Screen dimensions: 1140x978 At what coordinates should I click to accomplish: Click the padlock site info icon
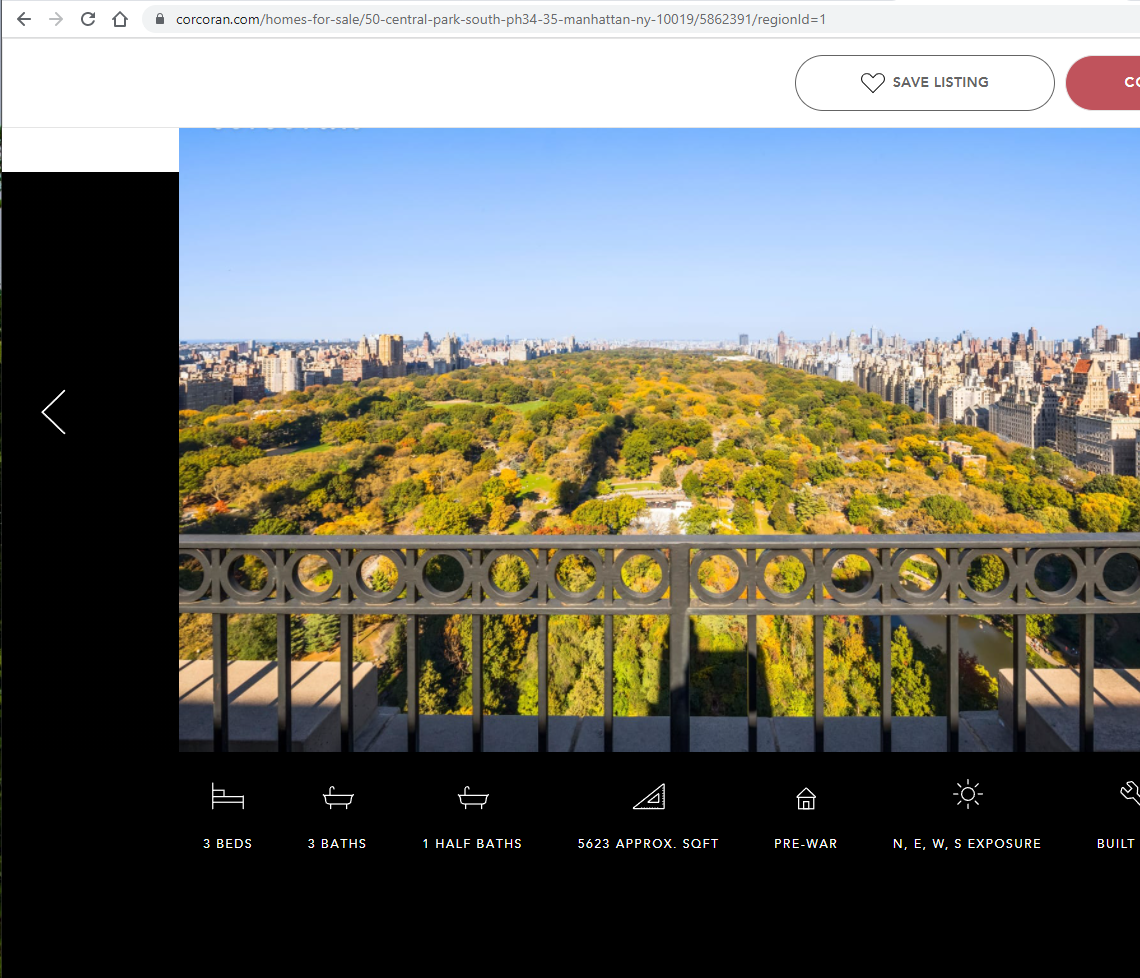(x=160, y=20)
